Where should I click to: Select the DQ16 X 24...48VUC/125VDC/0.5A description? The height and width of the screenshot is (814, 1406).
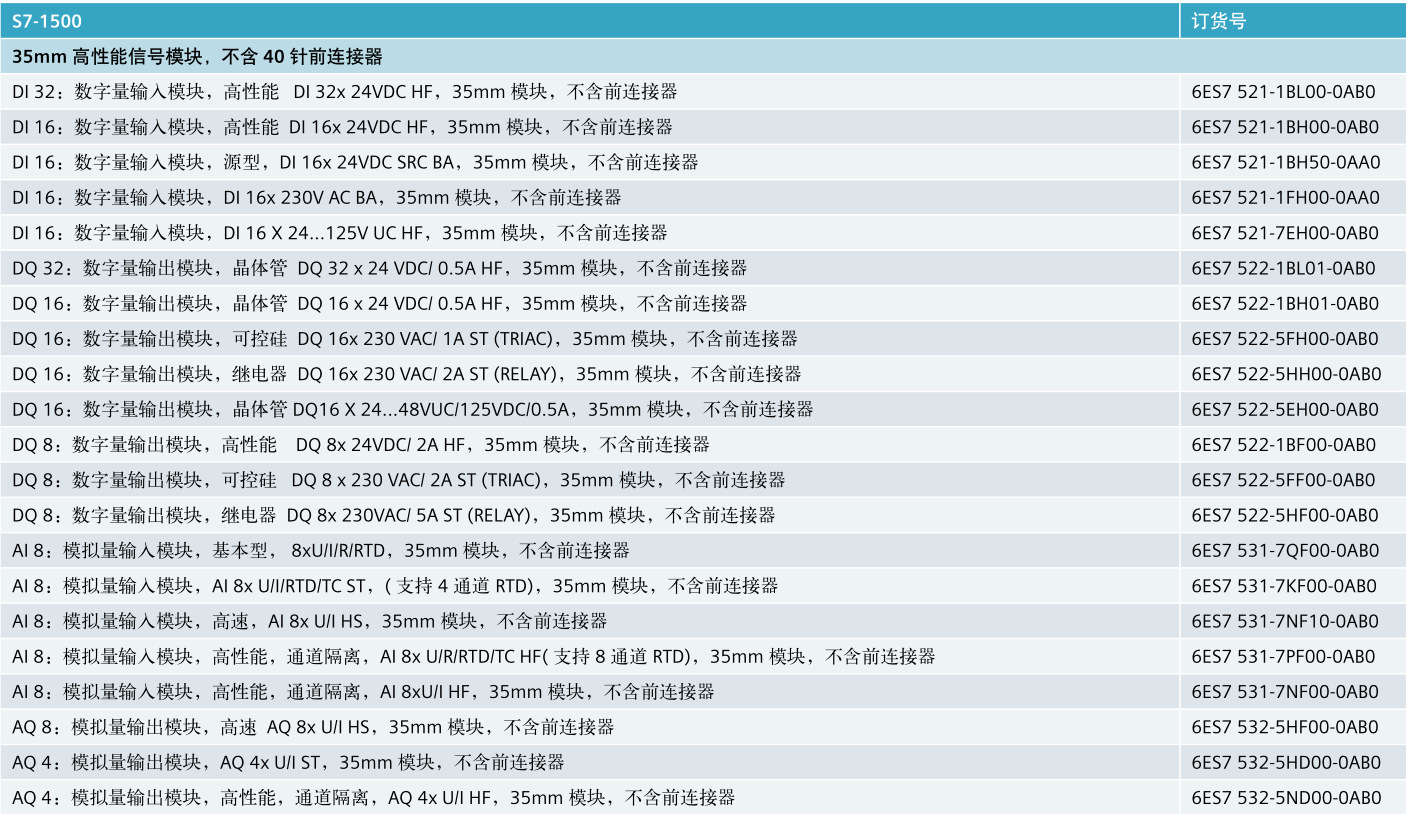[x=413, y=410]
